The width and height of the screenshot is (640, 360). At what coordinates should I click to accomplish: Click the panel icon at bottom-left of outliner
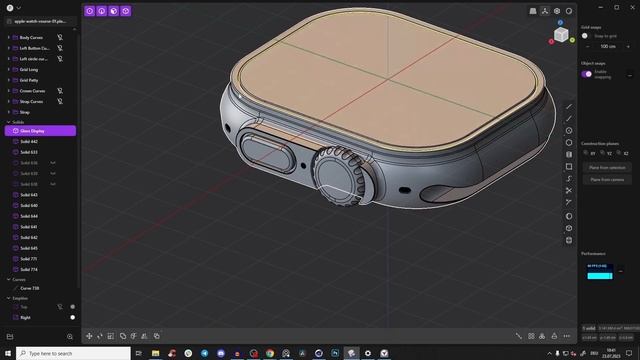10,337
